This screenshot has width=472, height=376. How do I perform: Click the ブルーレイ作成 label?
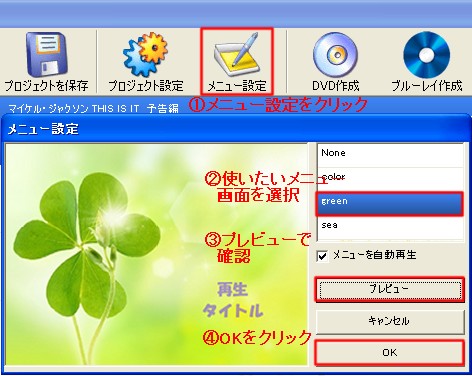point(427,86)
